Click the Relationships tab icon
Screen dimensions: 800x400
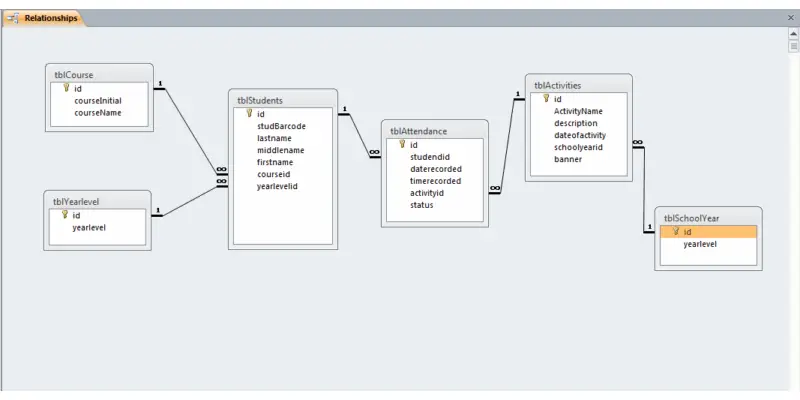point(13,18)
